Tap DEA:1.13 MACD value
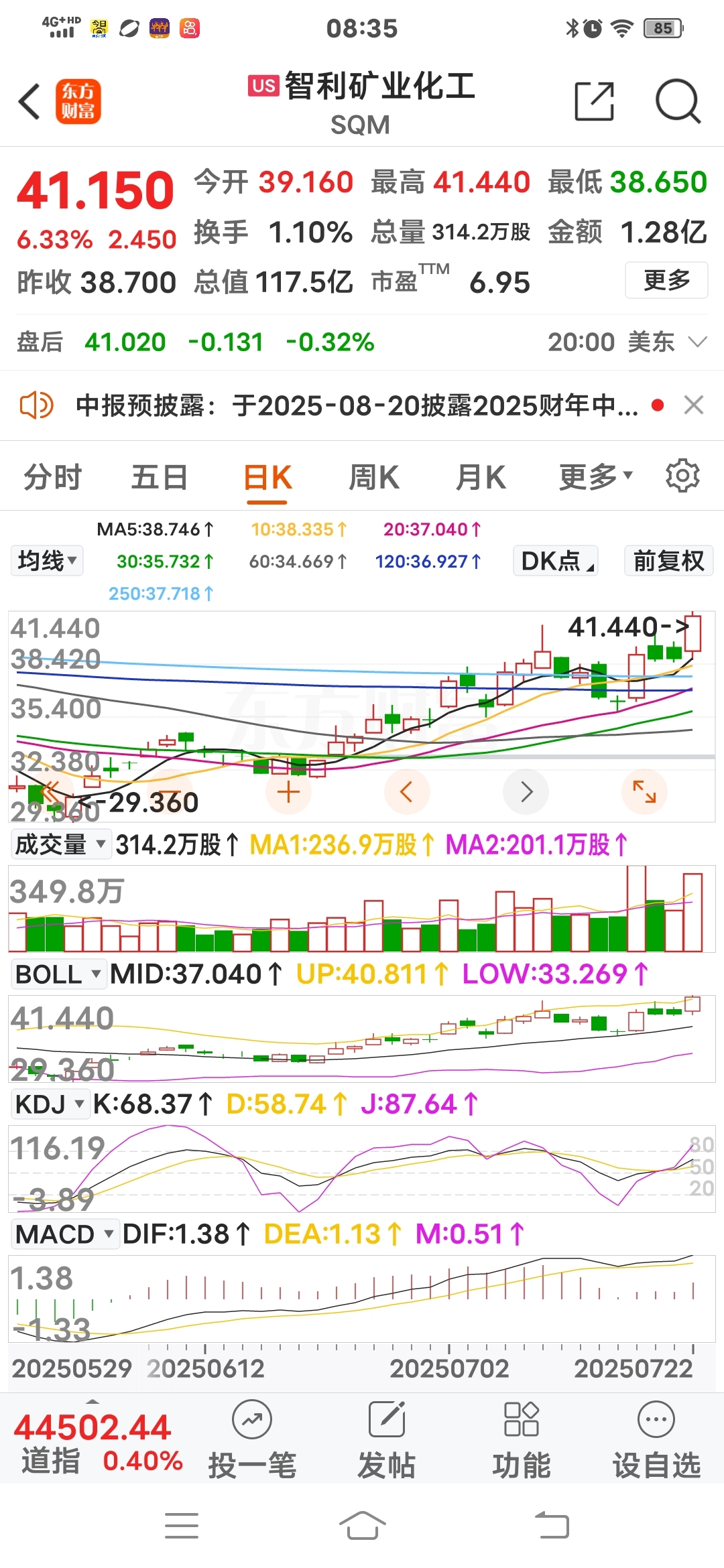The height and width of the screenshot is (1568, 724). [333, 1234]
